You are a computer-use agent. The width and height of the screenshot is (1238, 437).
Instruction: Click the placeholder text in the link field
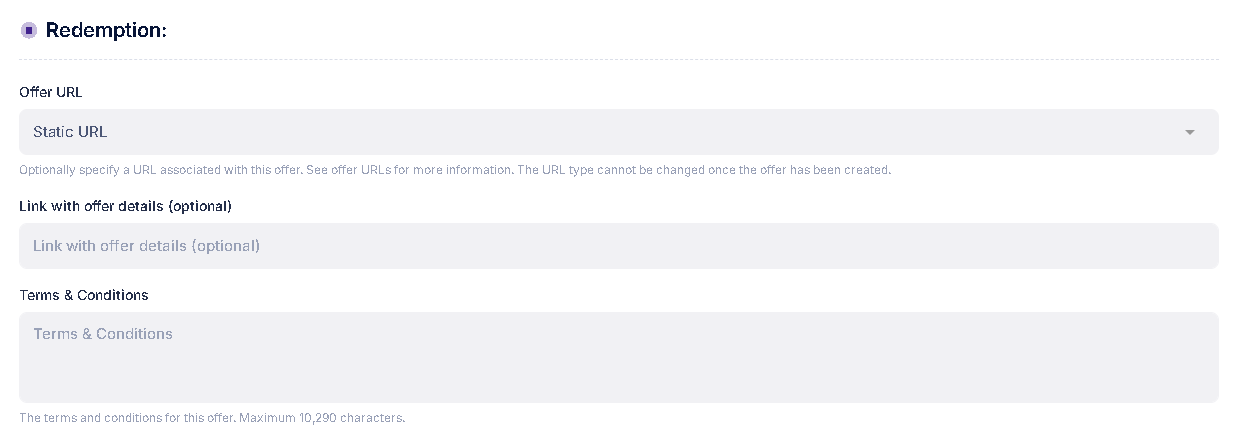point(146,246)
